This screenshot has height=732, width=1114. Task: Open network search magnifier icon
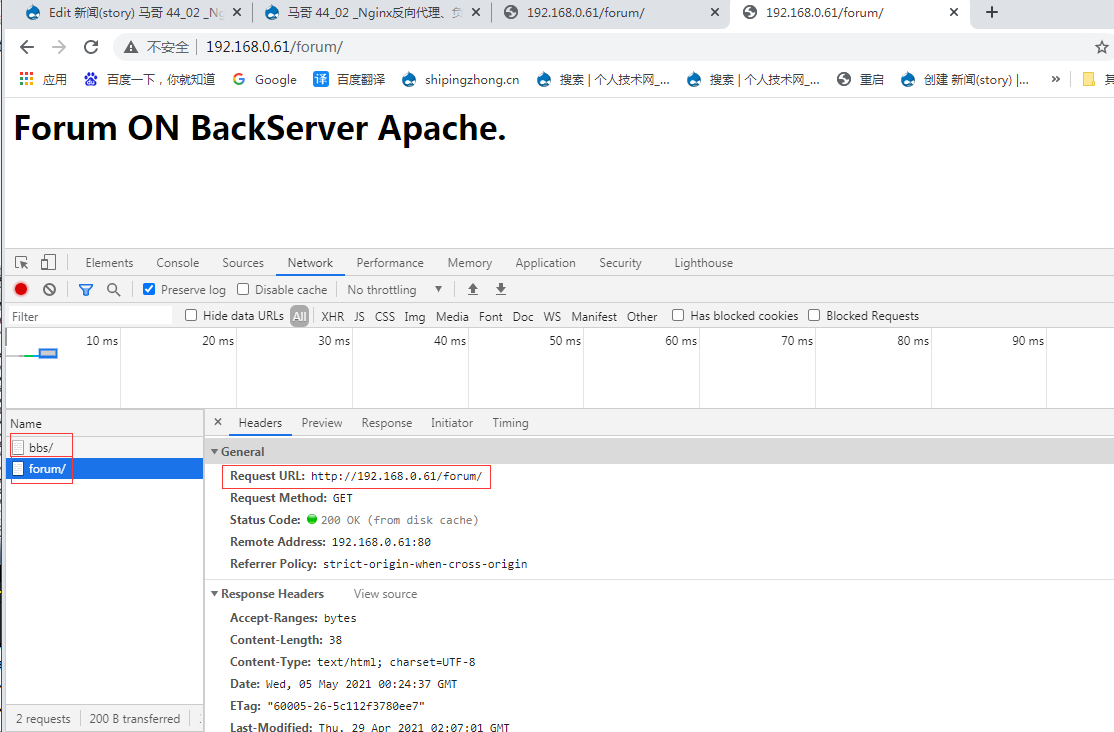(x=114, y=290)
